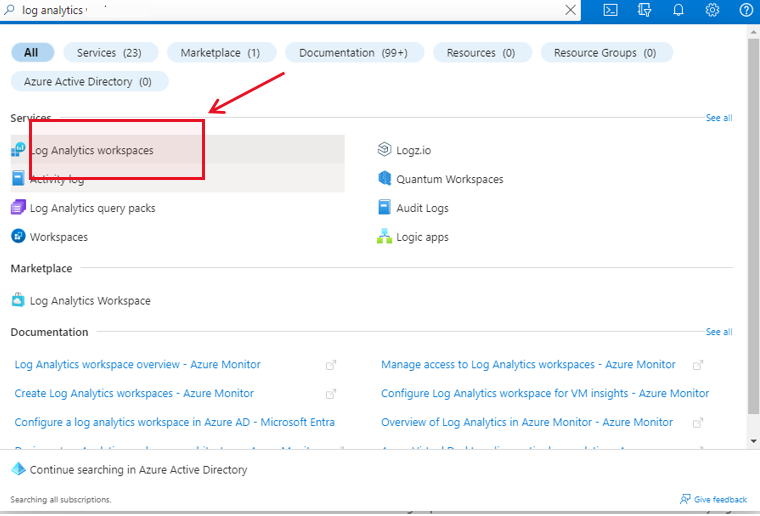Image resolution: width=760 pixels, height=516 pixels.
Task: Open Quantum Workspaces service
Action: (x=450, y=179)
